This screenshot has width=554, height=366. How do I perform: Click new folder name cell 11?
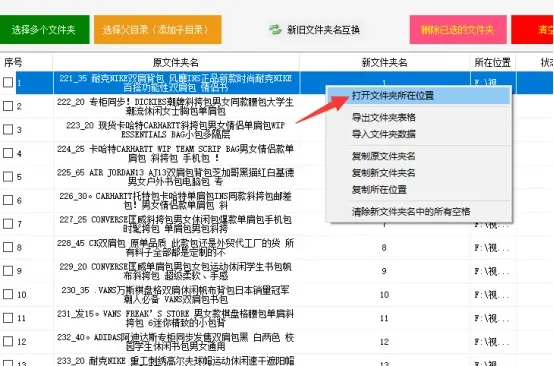(384, 318)
